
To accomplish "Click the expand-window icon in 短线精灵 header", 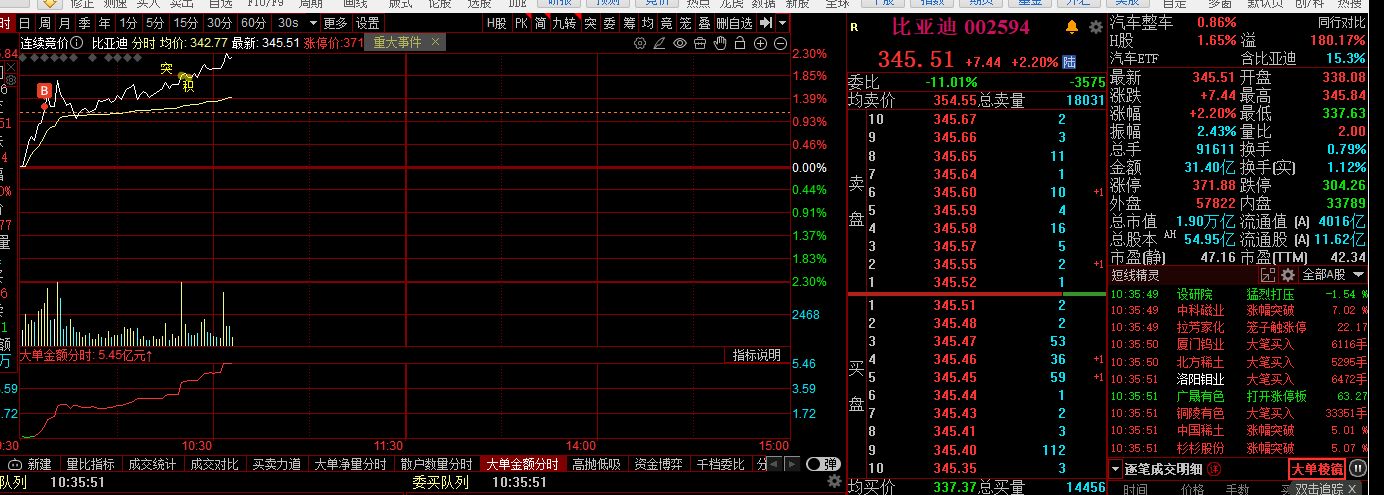I will point(1268,274).
